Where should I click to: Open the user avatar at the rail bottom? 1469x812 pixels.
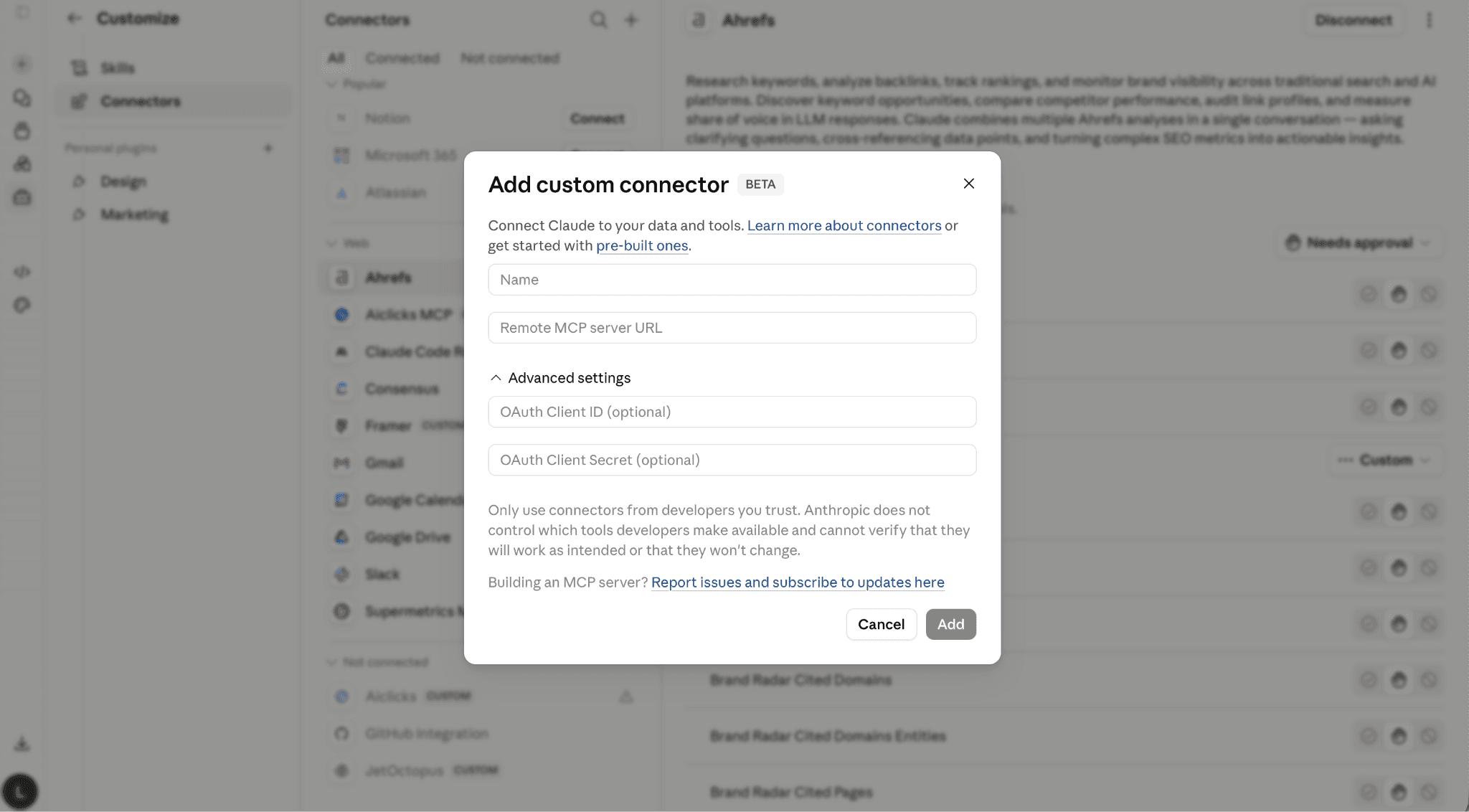(20, 791)
